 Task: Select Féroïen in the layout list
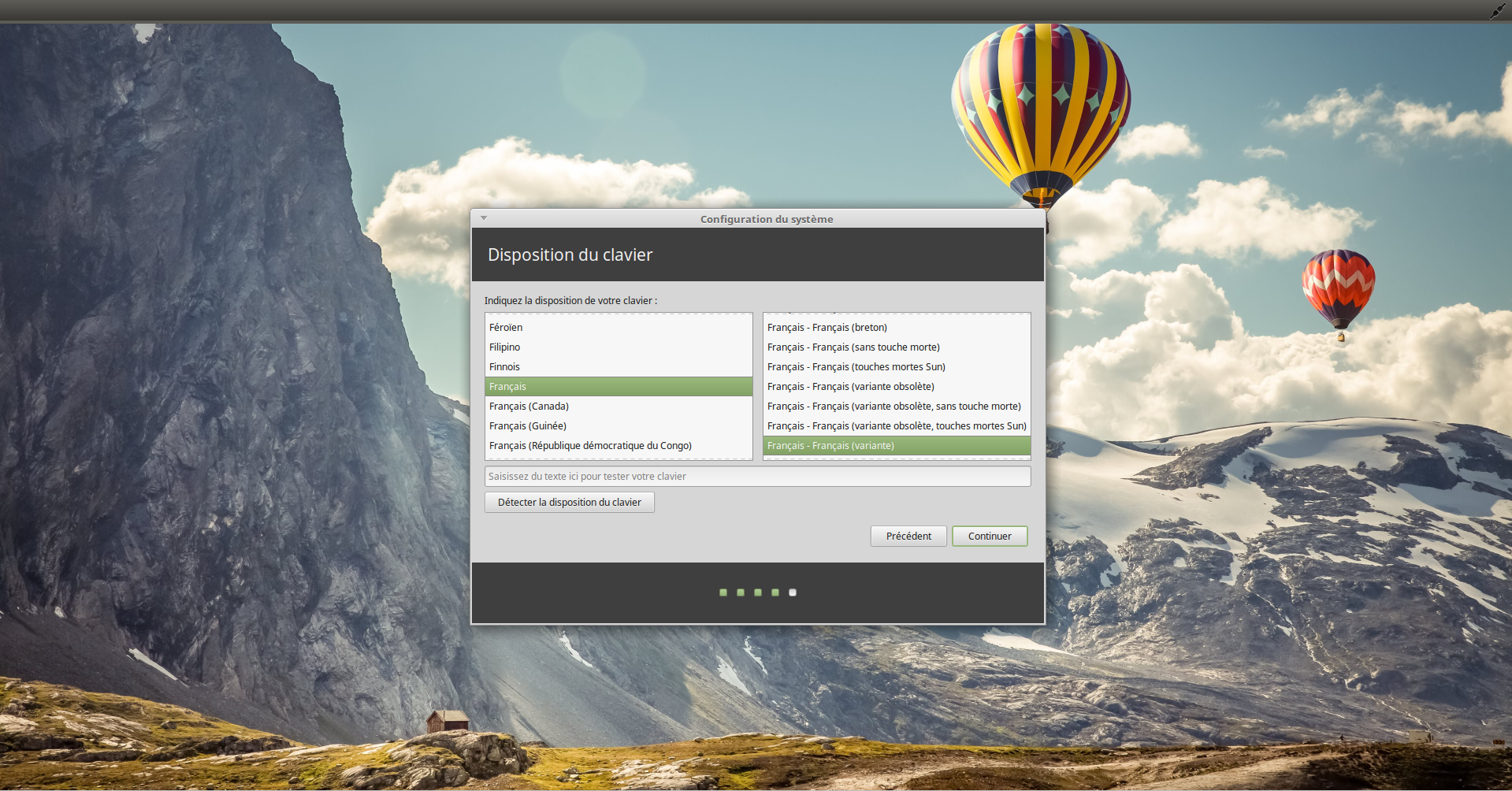pyautogui.click(x=506, y=327)
